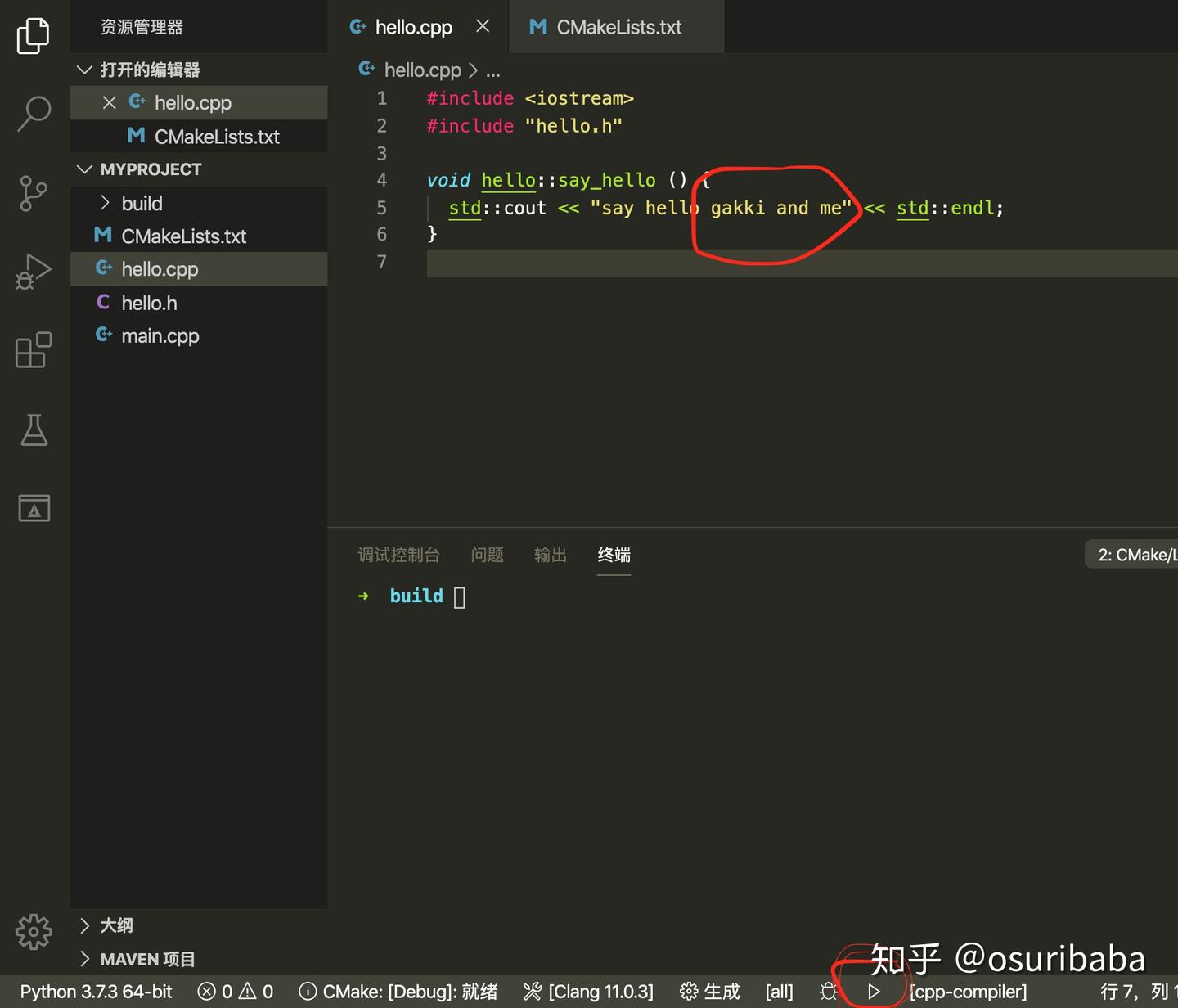This screenshot has width=1178, height=1008.
Task: Select the Explorer icon in activity bar
Action: [x=33, y=35]
